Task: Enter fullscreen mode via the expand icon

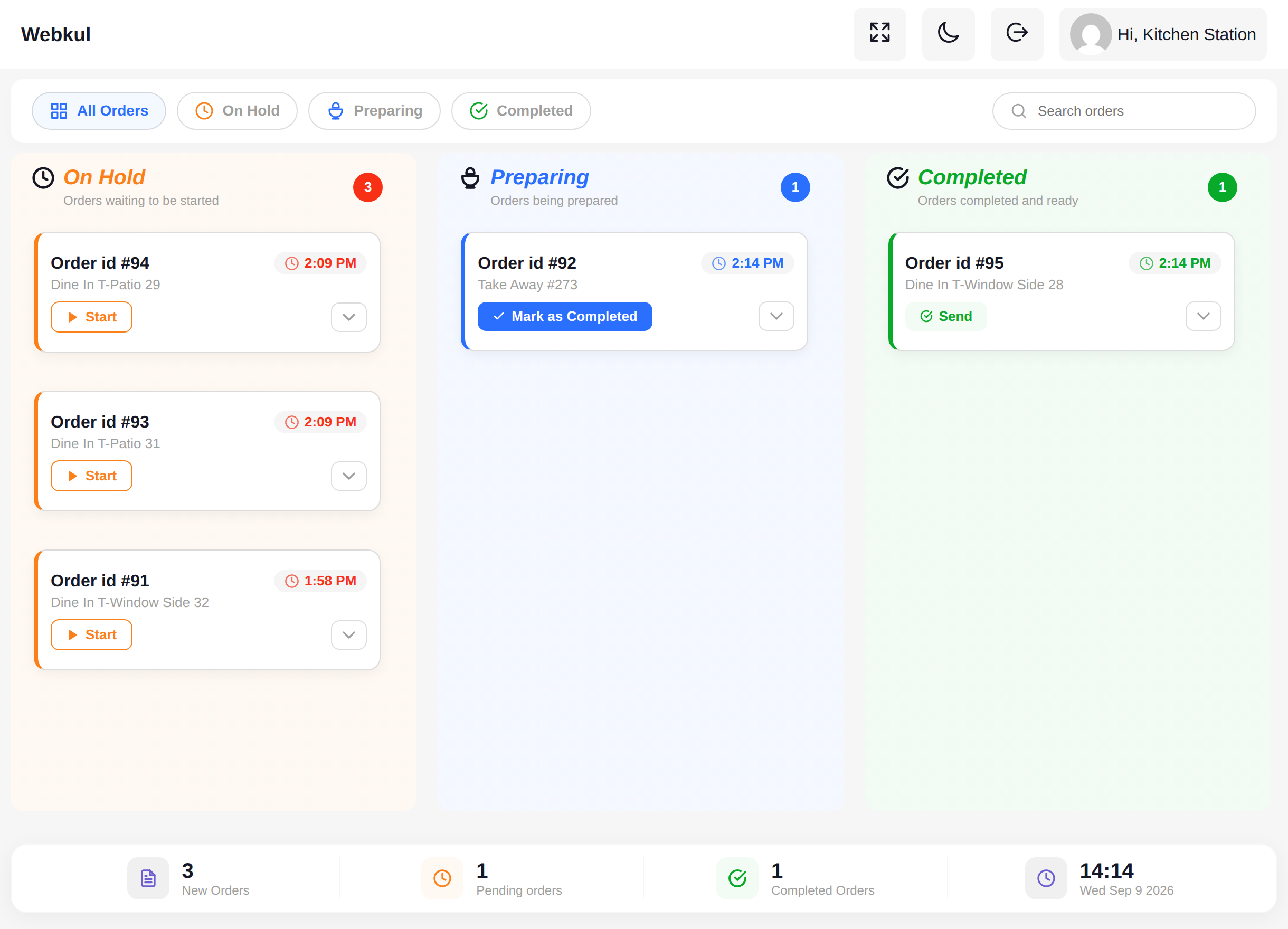Action: (879, 33)
